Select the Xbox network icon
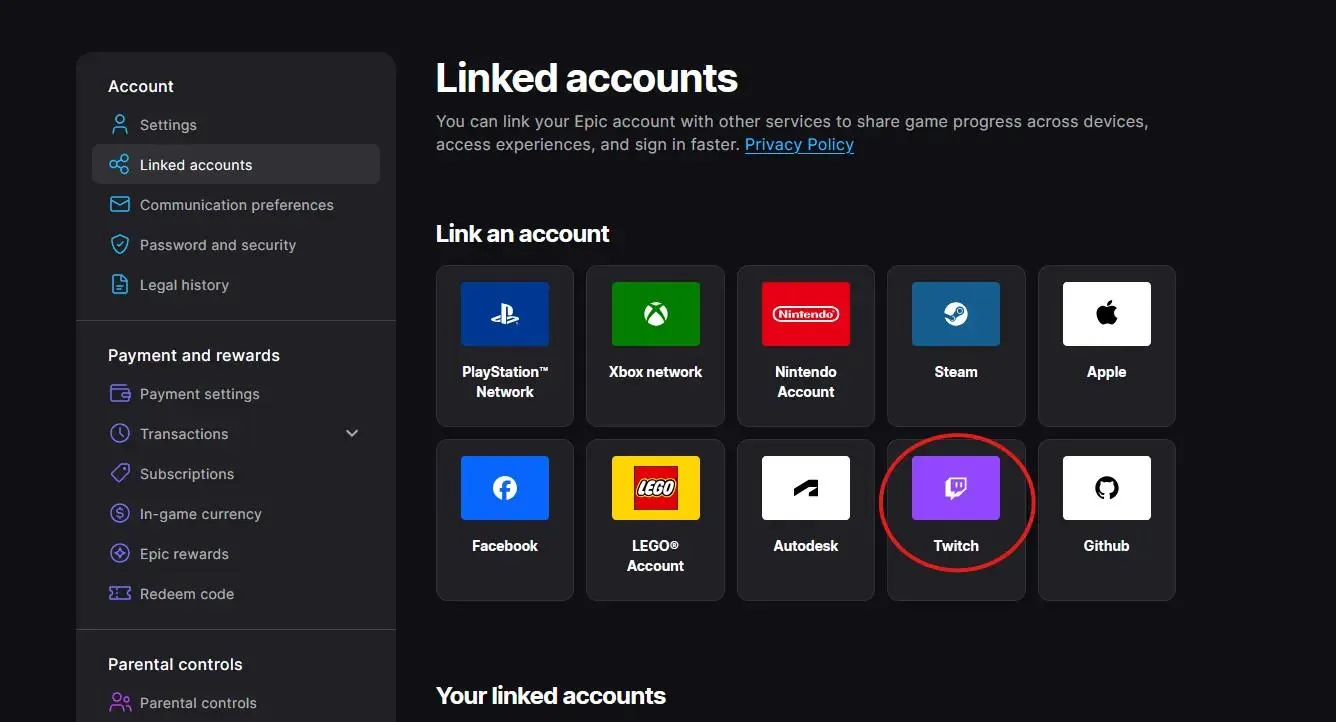The height and width of the screenshot is (722, 1336). pos(656,314)
